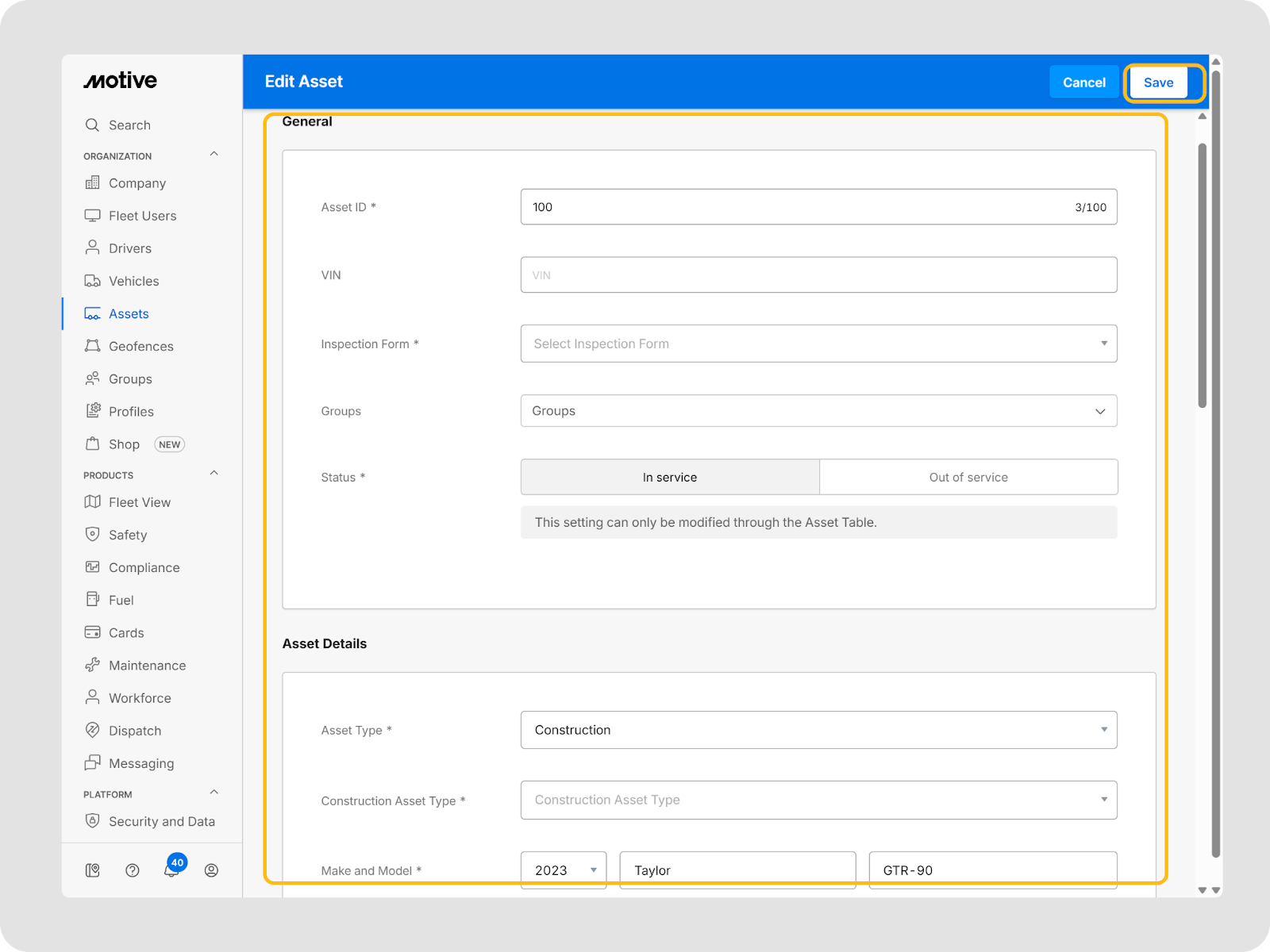Save the asset changes
Screen dimensions: 1270x952
pos(1158,83)
